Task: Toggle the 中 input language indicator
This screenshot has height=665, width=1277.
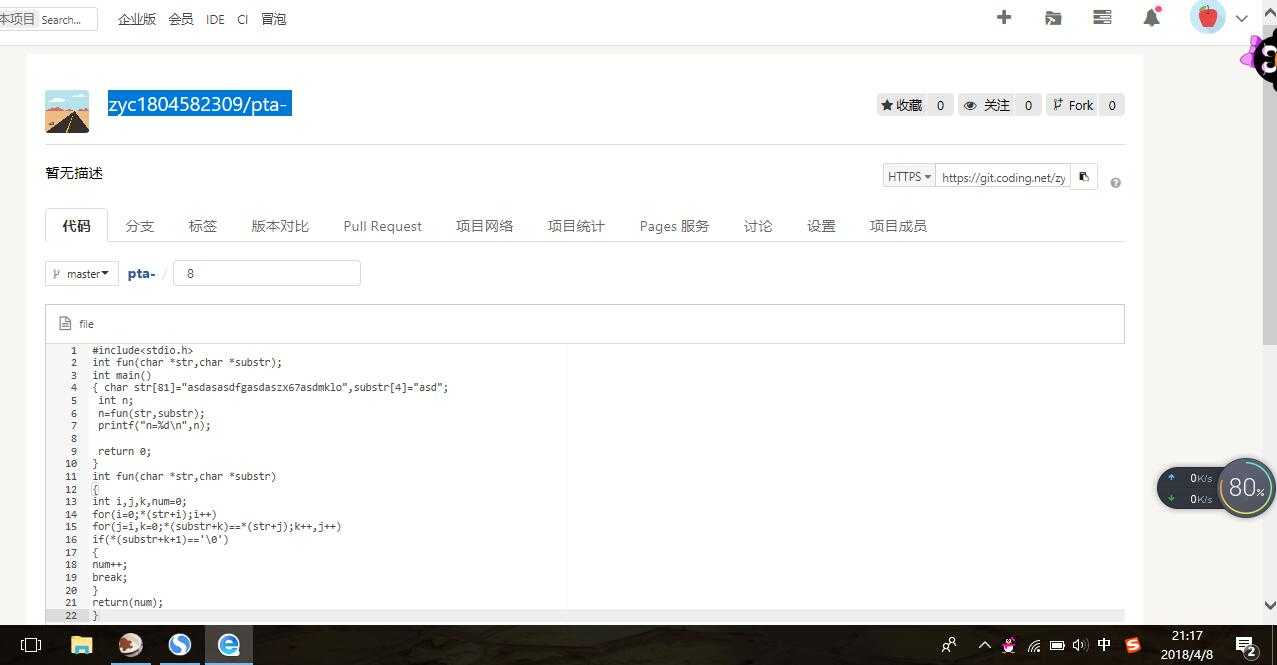Action: point(1105,645)
